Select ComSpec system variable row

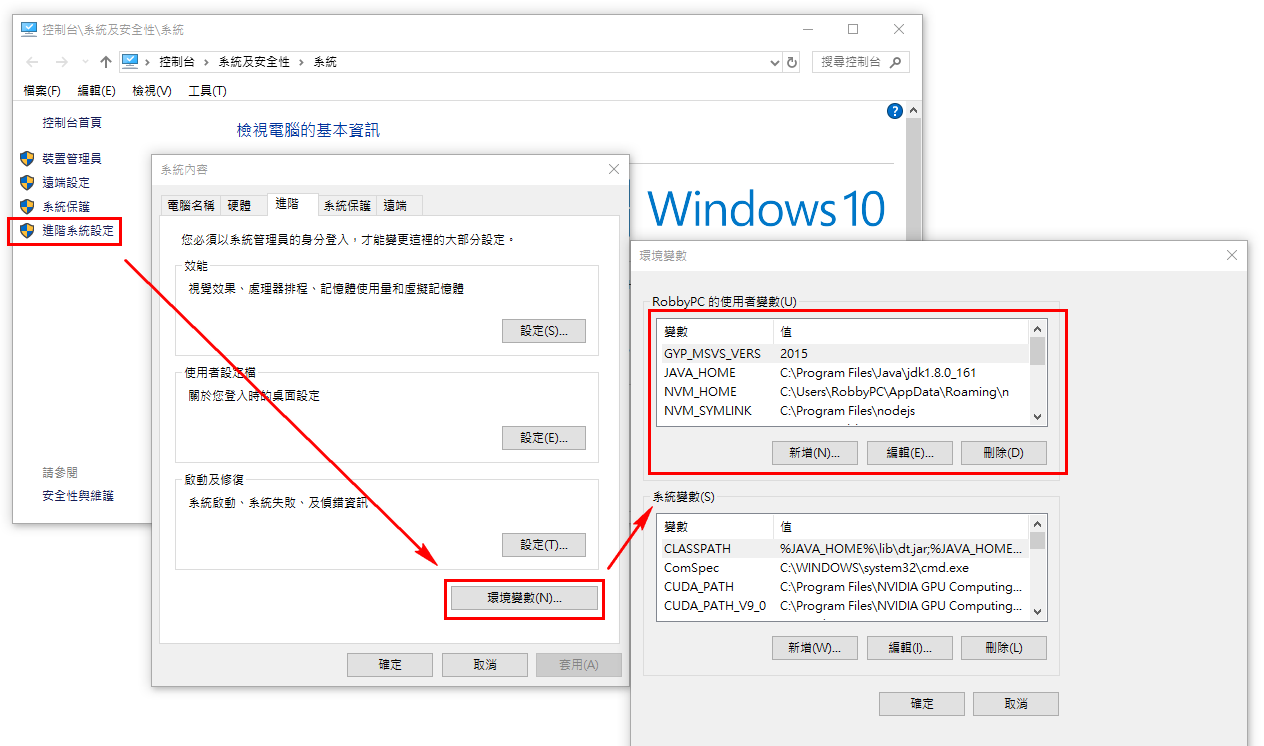pyautogui.click(x=843, y=568)
